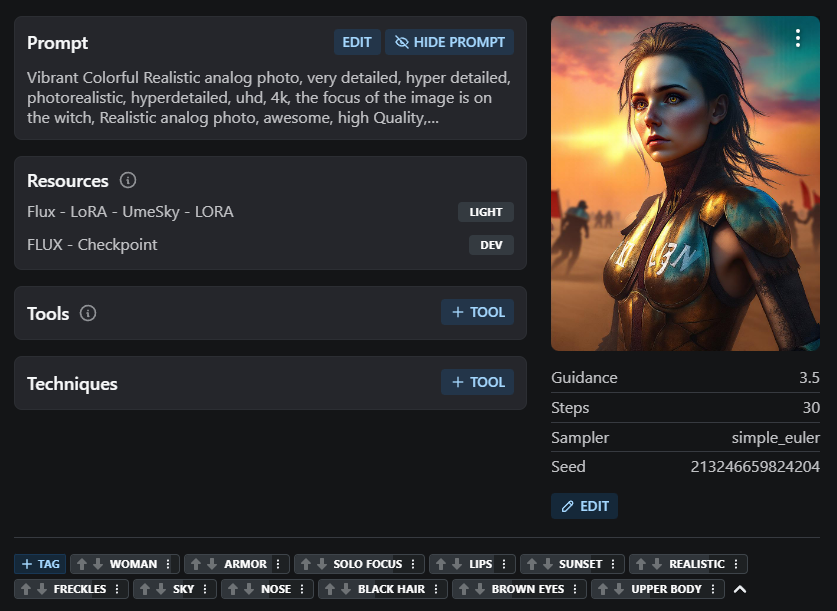Open LIPS tag options menu
Screen dimensions: 837x611
504,564
